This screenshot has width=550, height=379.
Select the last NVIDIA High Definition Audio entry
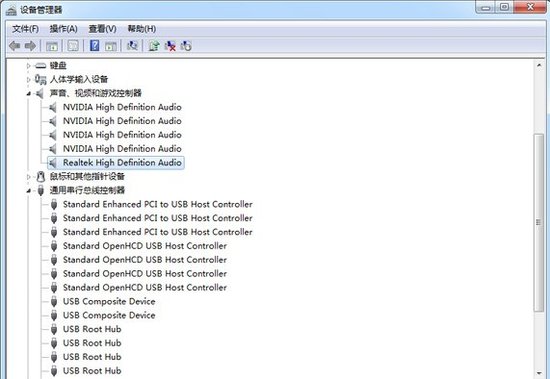[x=122, y=148]
